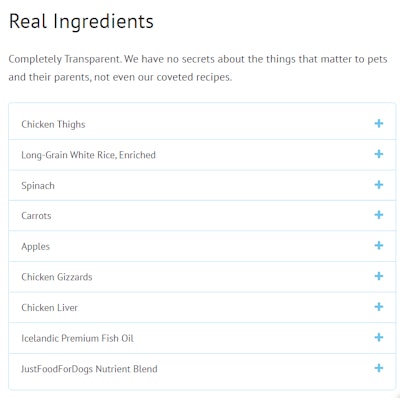400x398 pixels.
Task: Click plus icon beside Long-Grain White Rice
Action: [379, 154]
